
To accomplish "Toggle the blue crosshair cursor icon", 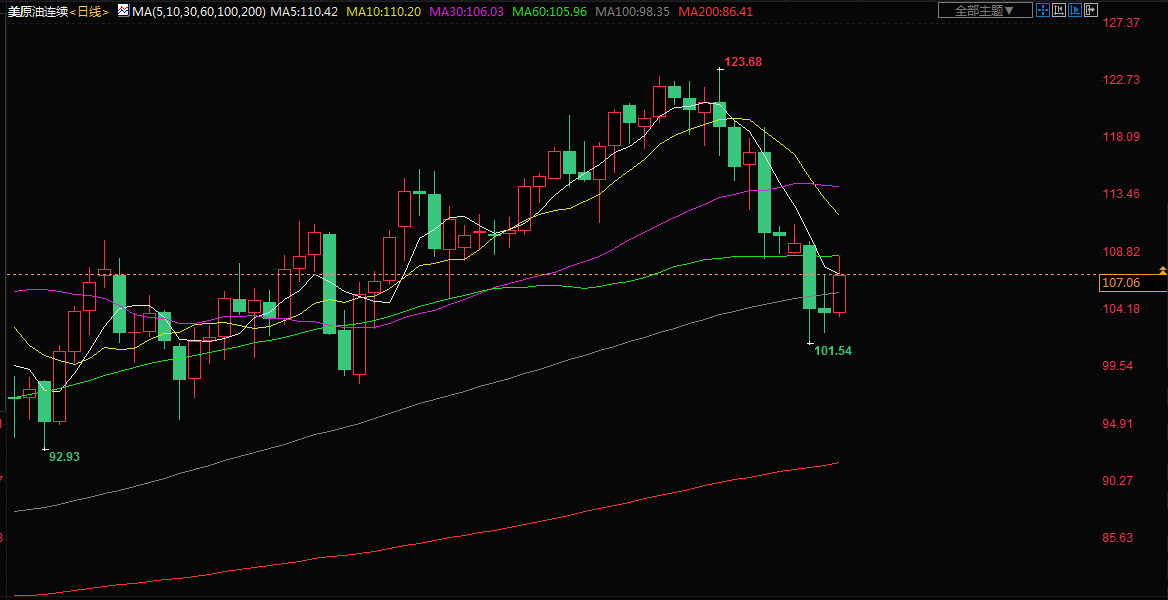I will [1042, 10].
